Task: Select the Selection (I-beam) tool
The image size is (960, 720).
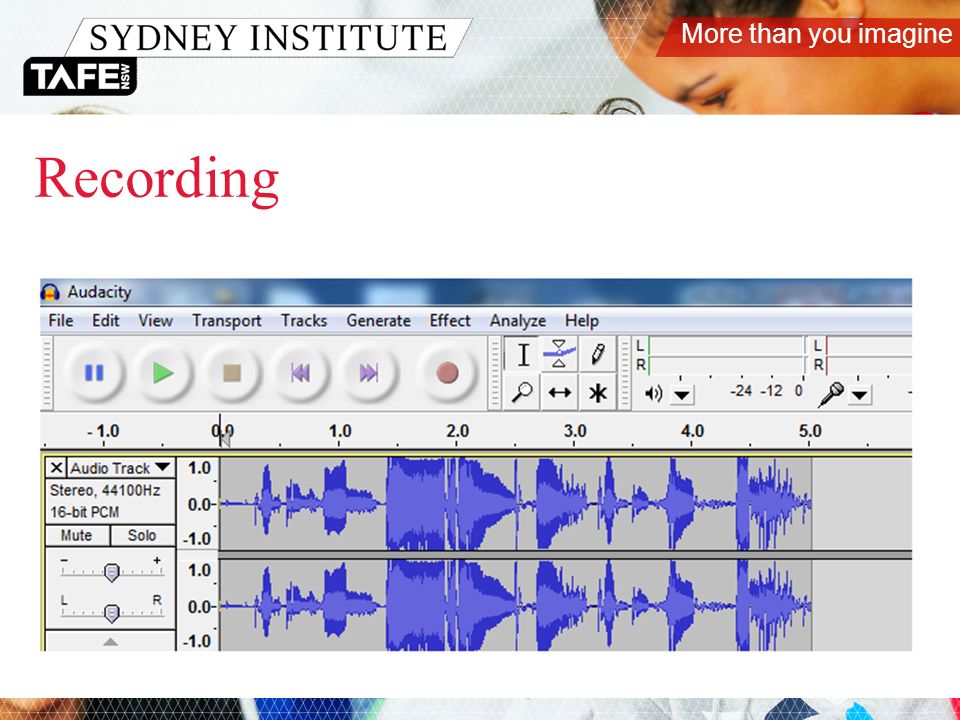Action: (522, 354)
